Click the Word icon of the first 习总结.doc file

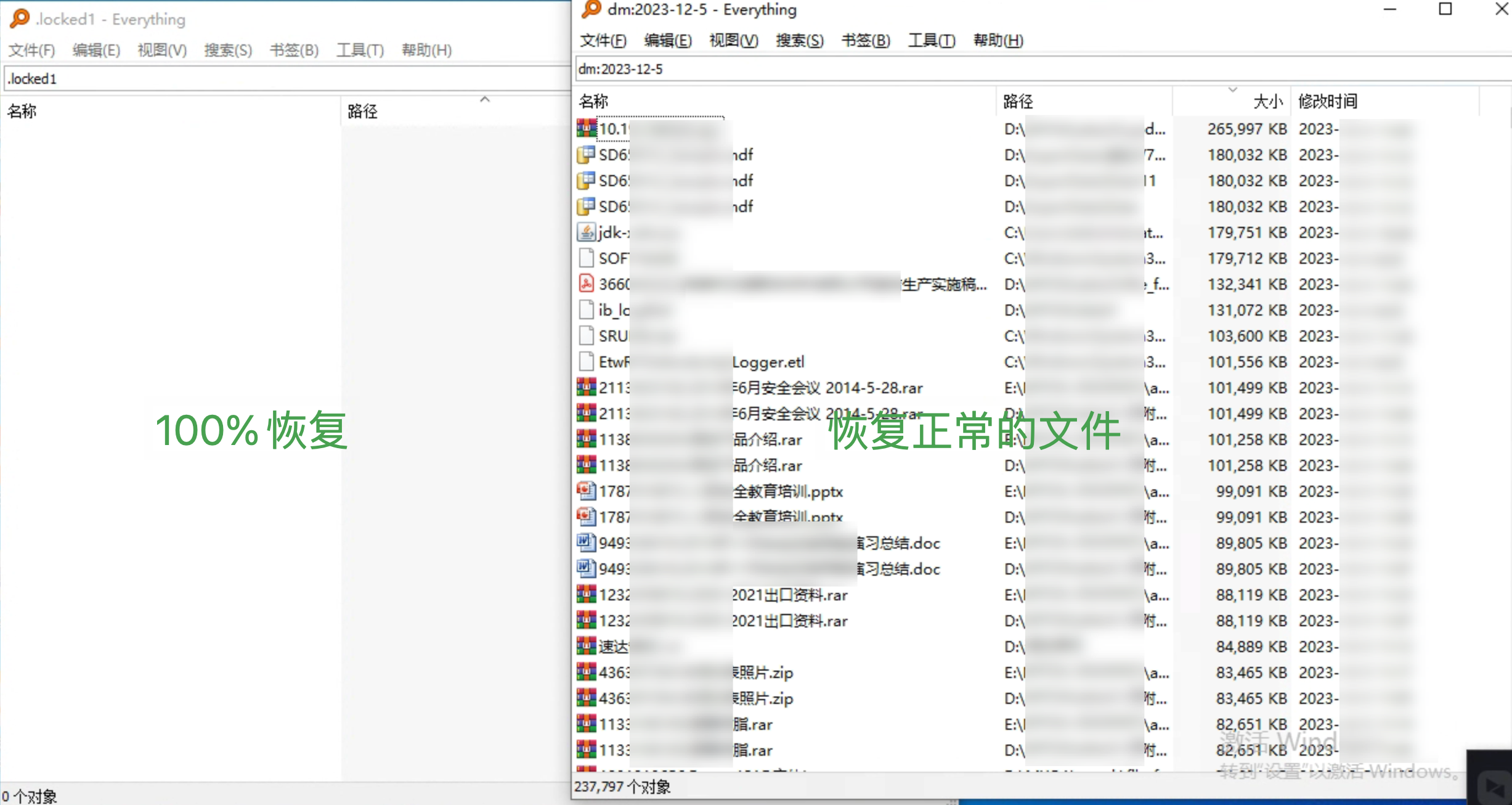click(586, 542)
